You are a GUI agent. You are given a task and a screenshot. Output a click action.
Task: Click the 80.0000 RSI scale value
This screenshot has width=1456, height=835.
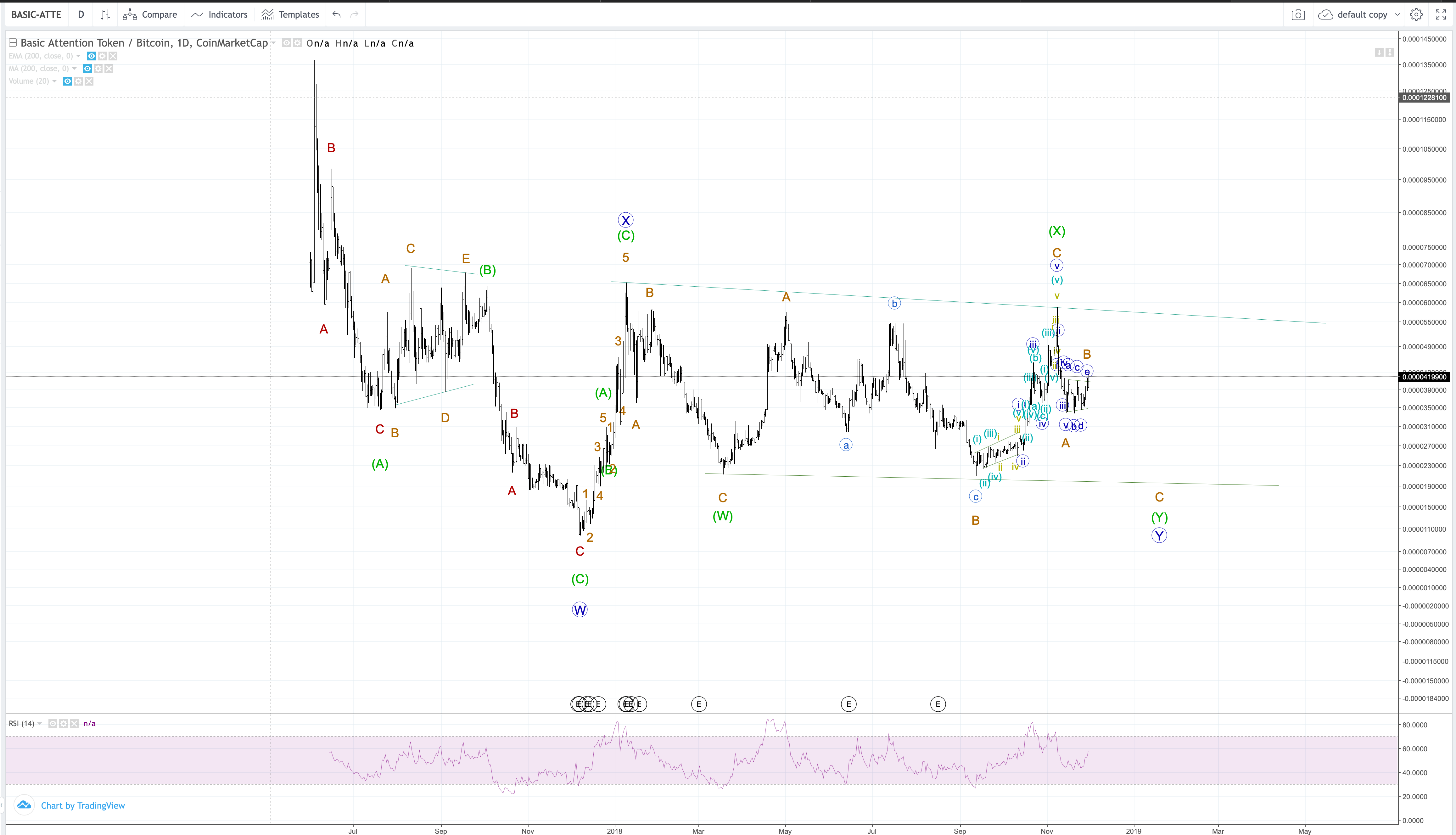pyautogui.click(x=1415, y=725)
